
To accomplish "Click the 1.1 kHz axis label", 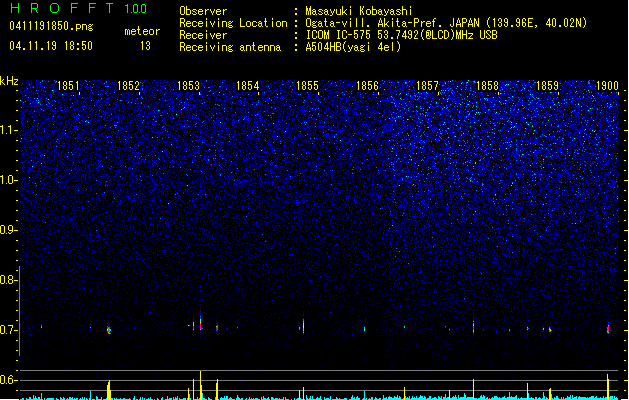I will click(x=8, y=130).
